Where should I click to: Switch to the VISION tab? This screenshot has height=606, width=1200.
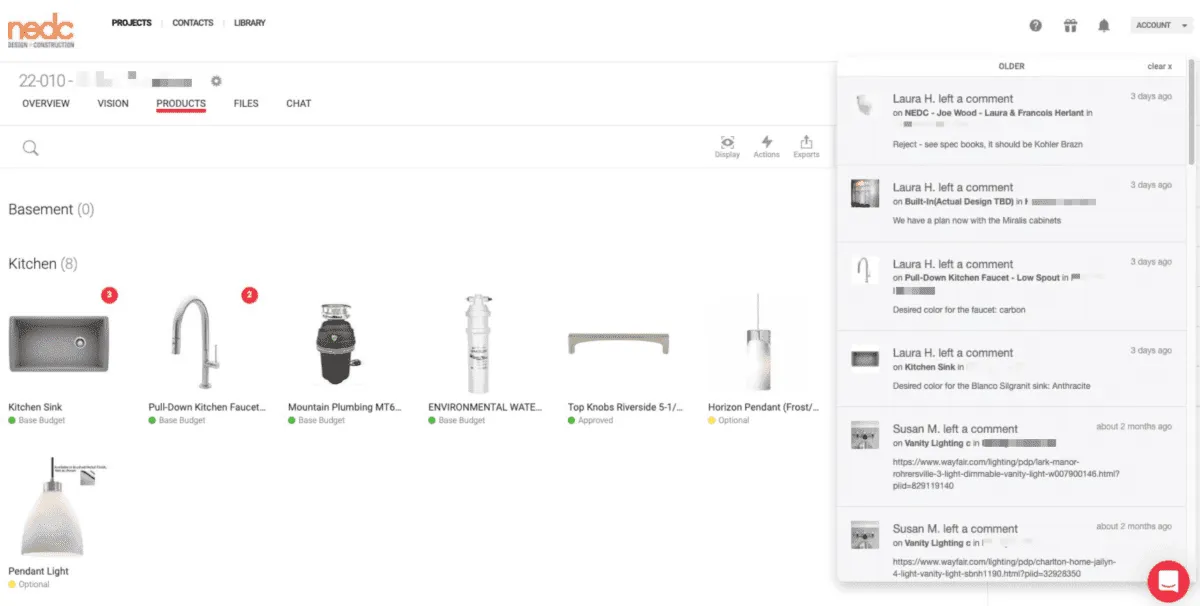click(113, 103)
